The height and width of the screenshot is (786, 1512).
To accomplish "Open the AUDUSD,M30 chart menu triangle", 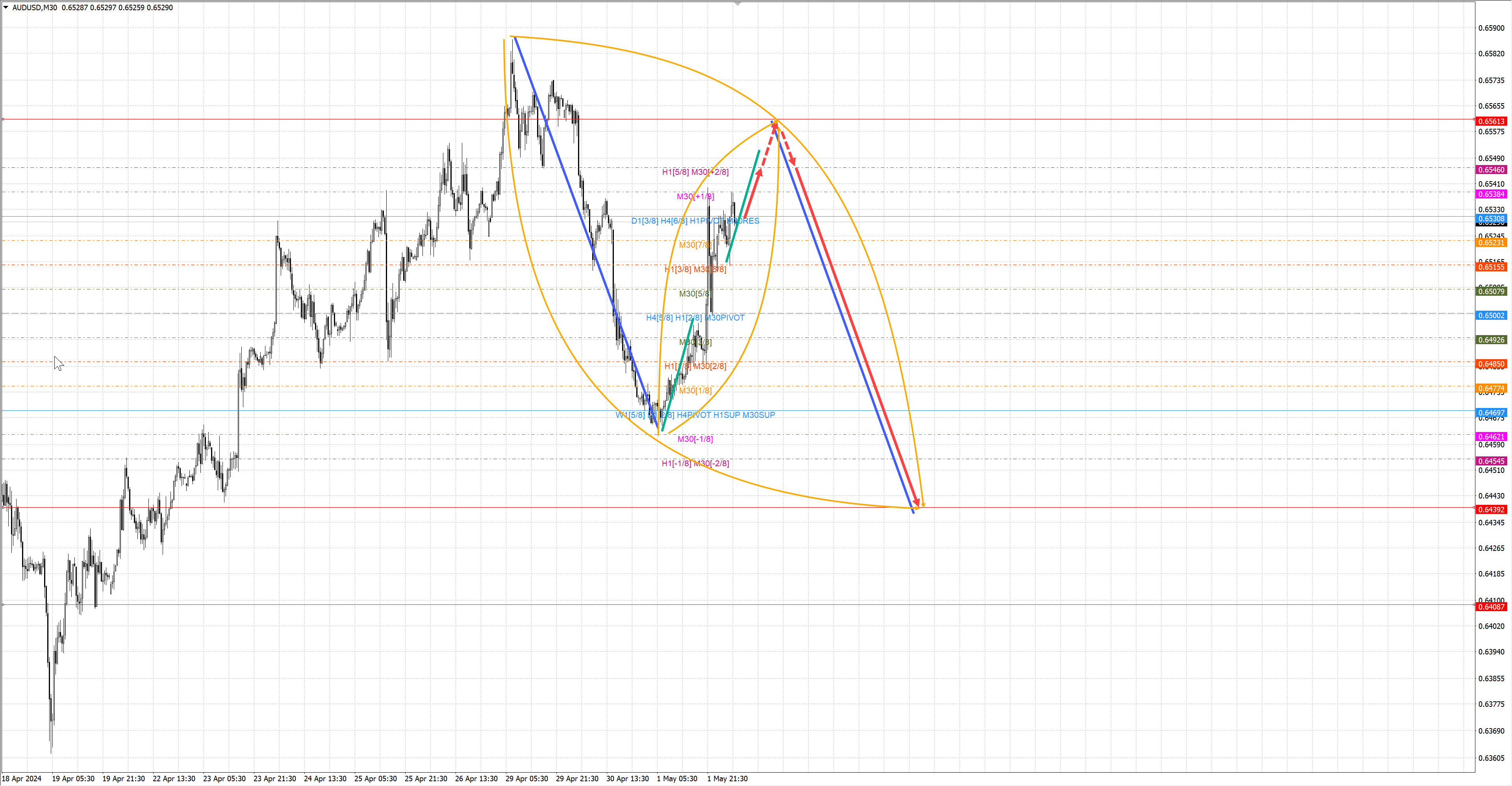I will (x=6, y=7).
